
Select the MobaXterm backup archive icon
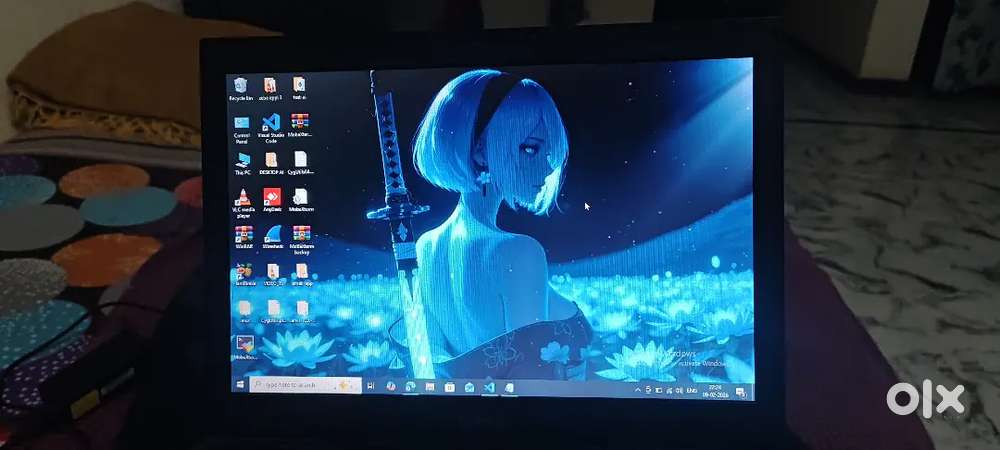pos(301,234)
